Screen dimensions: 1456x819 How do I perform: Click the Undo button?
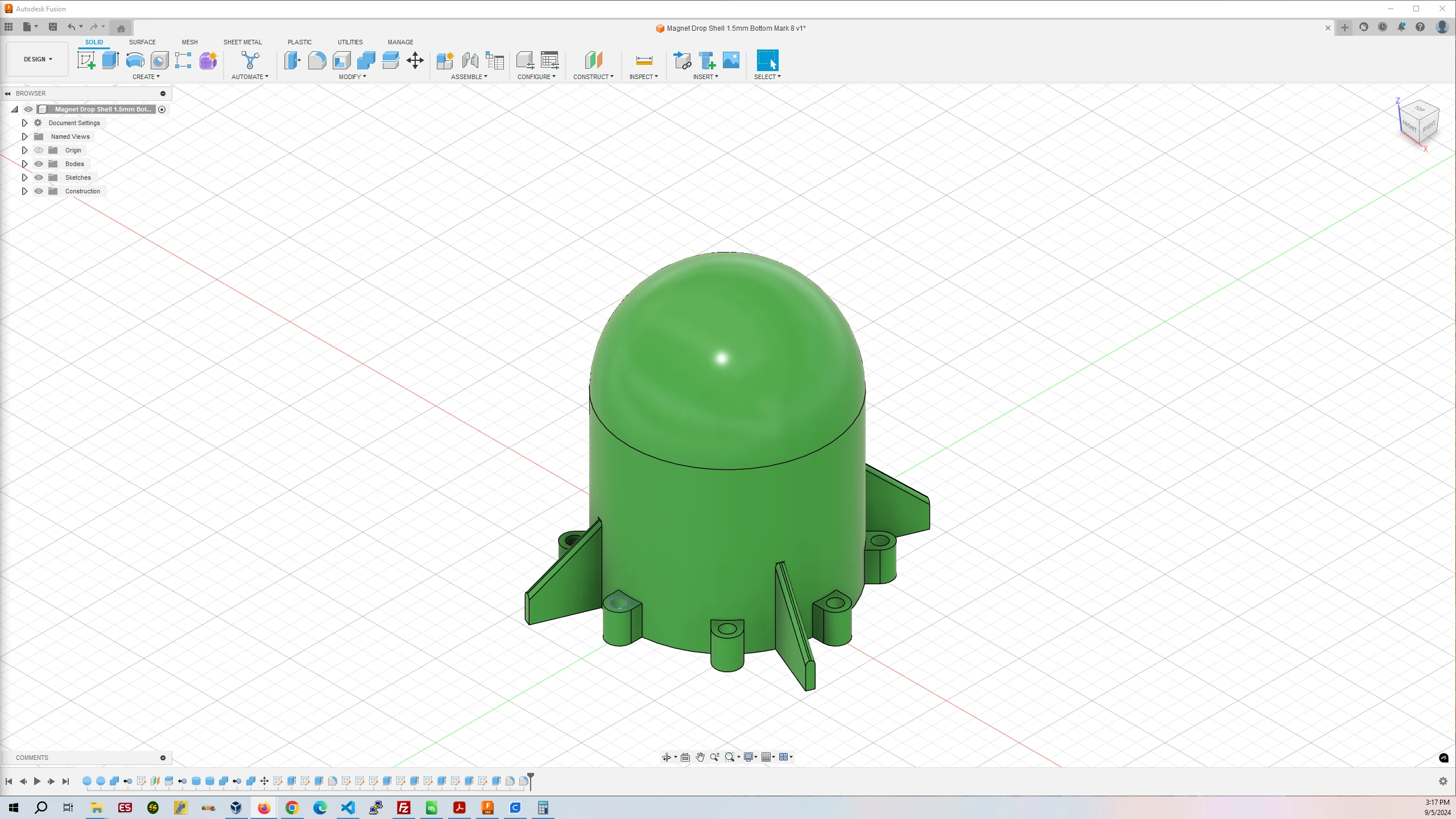[71, 27]
